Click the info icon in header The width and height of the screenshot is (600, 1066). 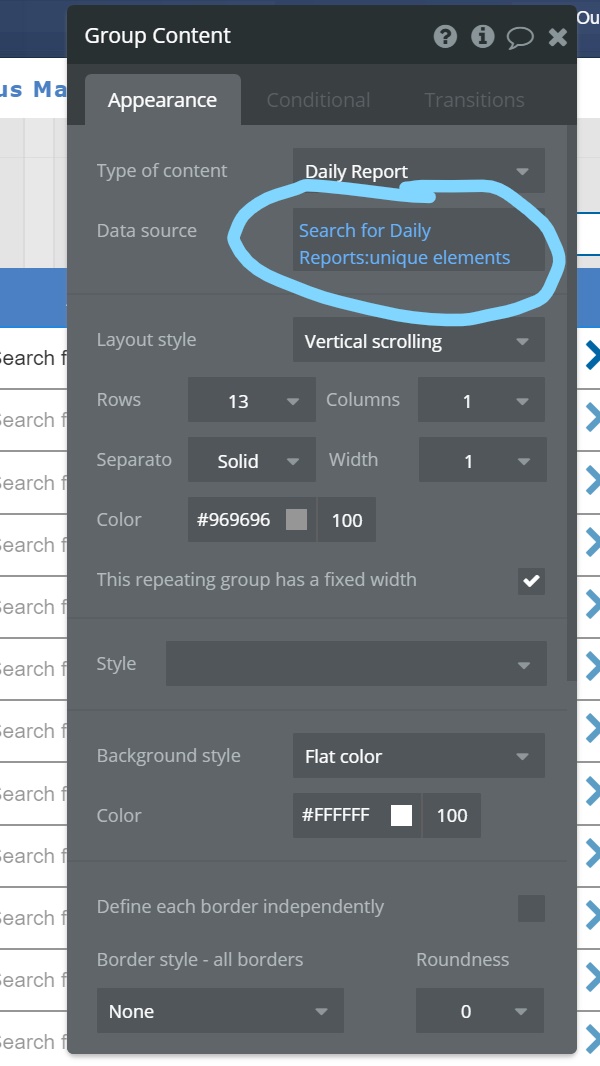[483, 37]
